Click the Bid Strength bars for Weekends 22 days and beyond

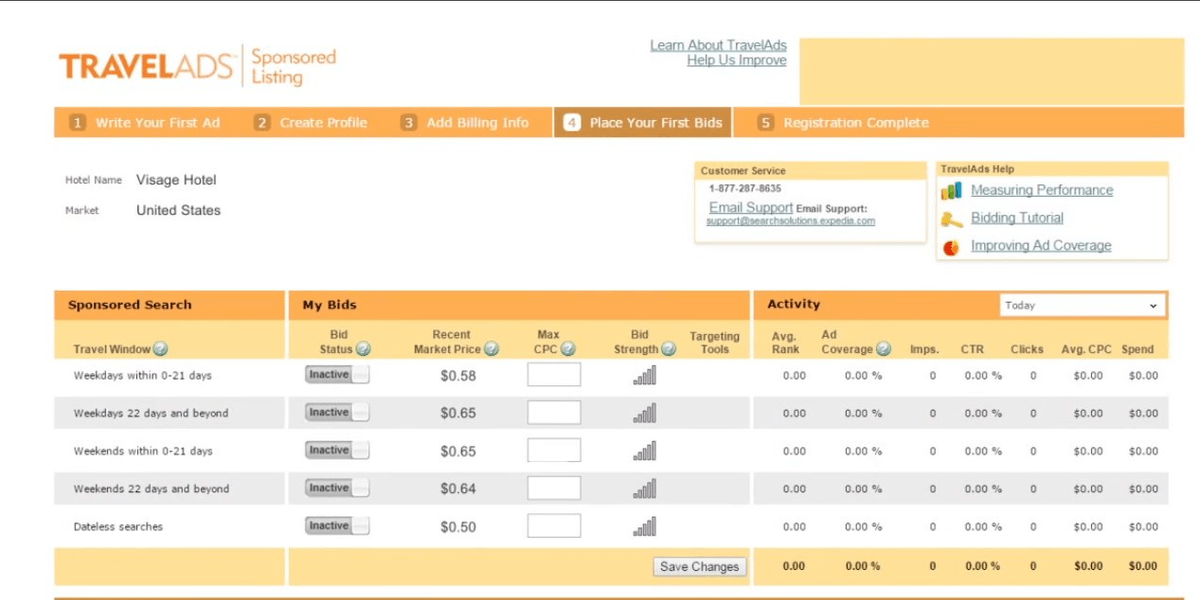645,489
